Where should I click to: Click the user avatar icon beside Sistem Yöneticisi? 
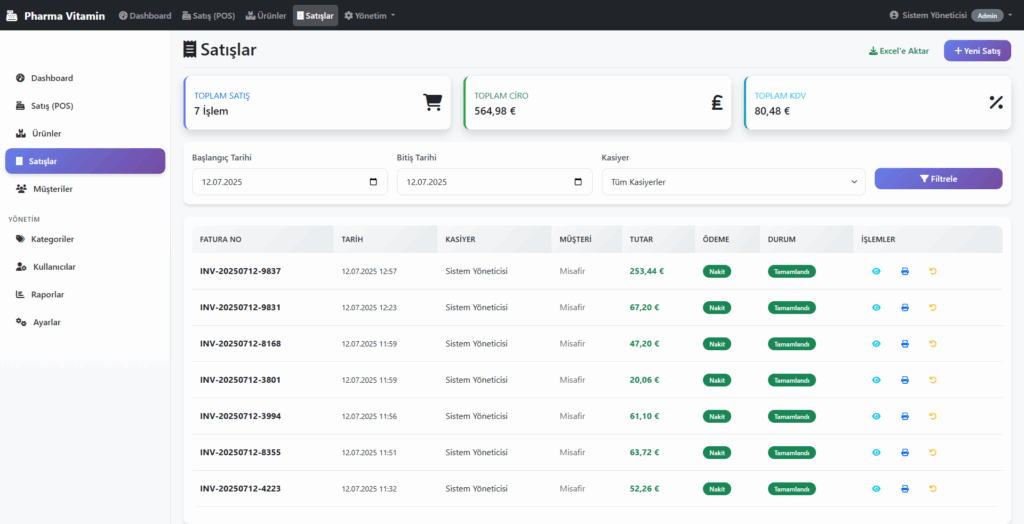894,16
